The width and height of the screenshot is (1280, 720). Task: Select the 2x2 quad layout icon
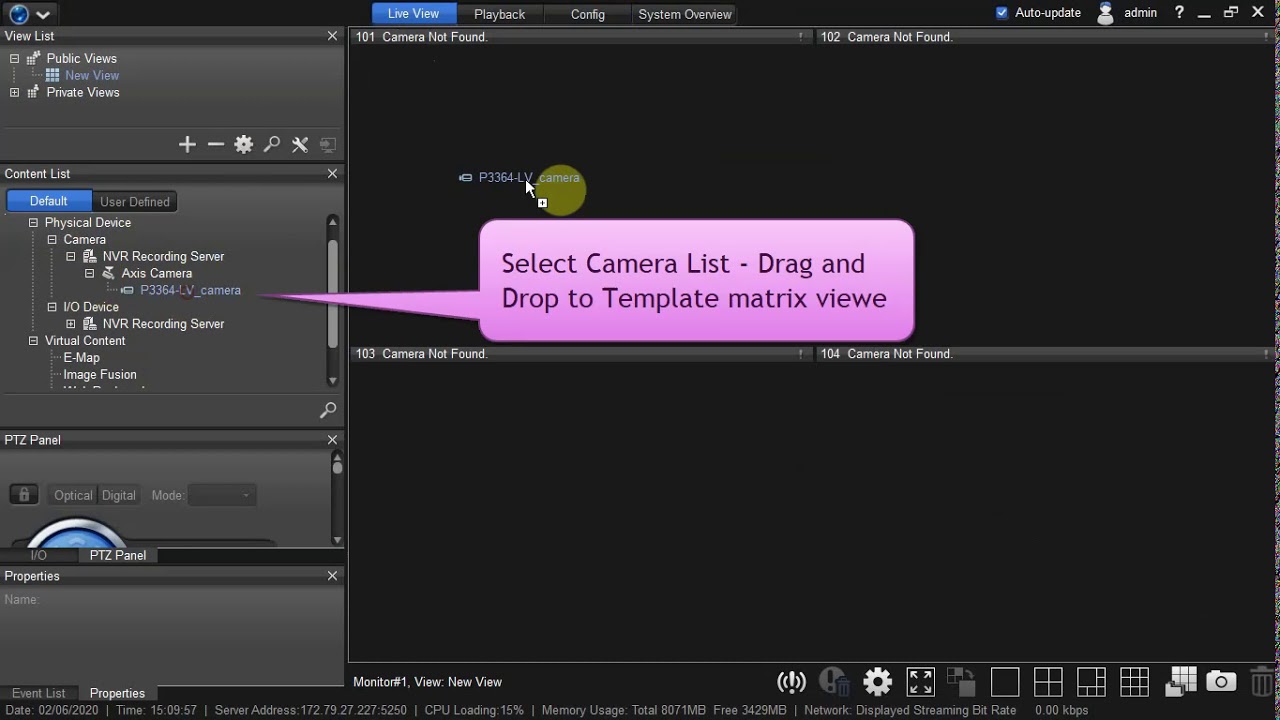coord(1048,682)
